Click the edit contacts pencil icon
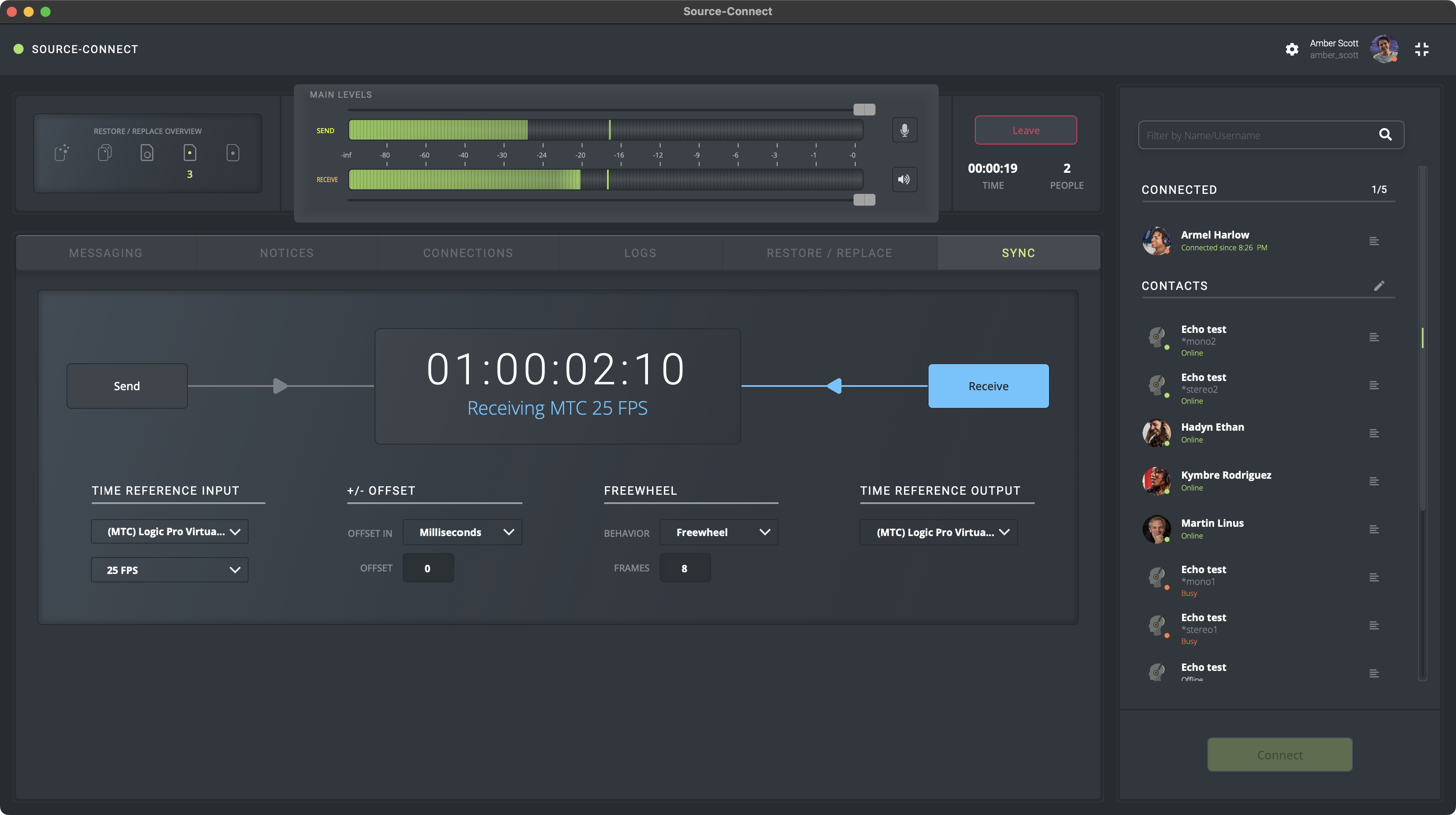The height and width of the screenshot is (815, 1456). pos(1379,285)
